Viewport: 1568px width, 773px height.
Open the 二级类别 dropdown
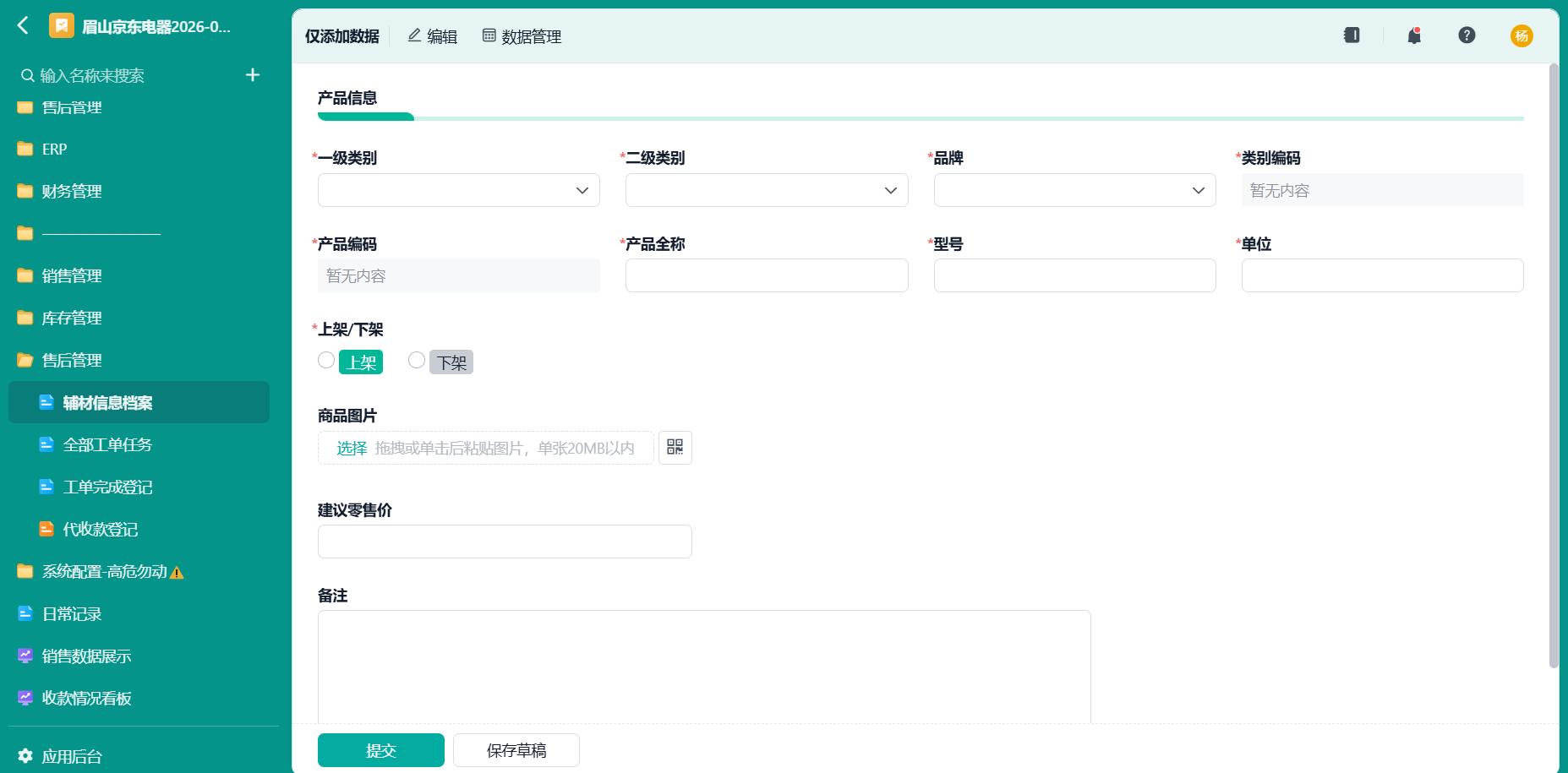tap(767, 190)
